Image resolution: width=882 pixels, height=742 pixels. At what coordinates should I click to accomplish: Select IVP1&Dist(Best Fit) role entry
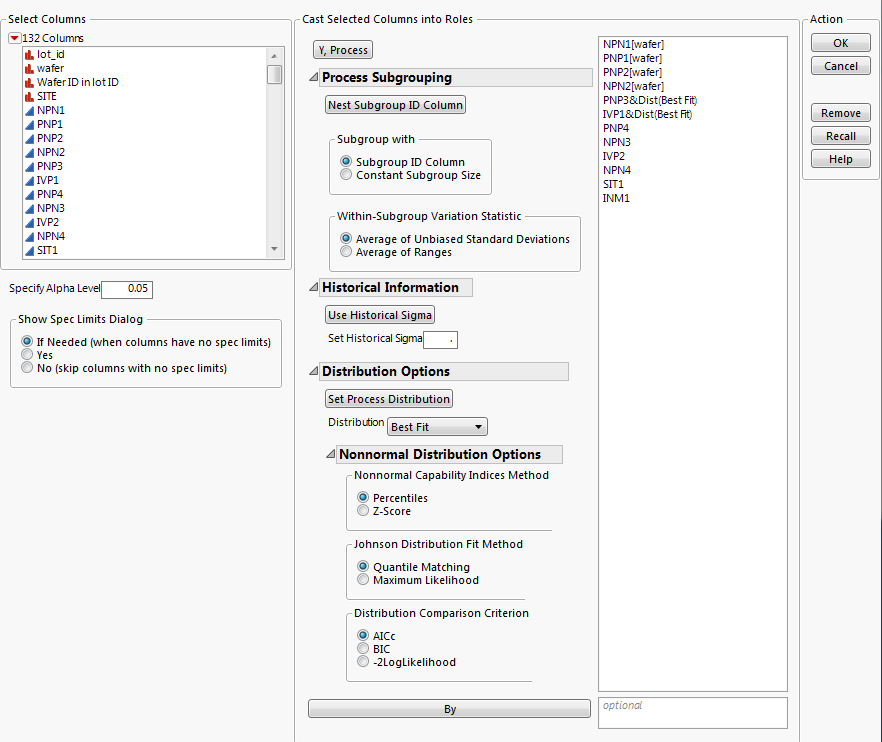647,114
